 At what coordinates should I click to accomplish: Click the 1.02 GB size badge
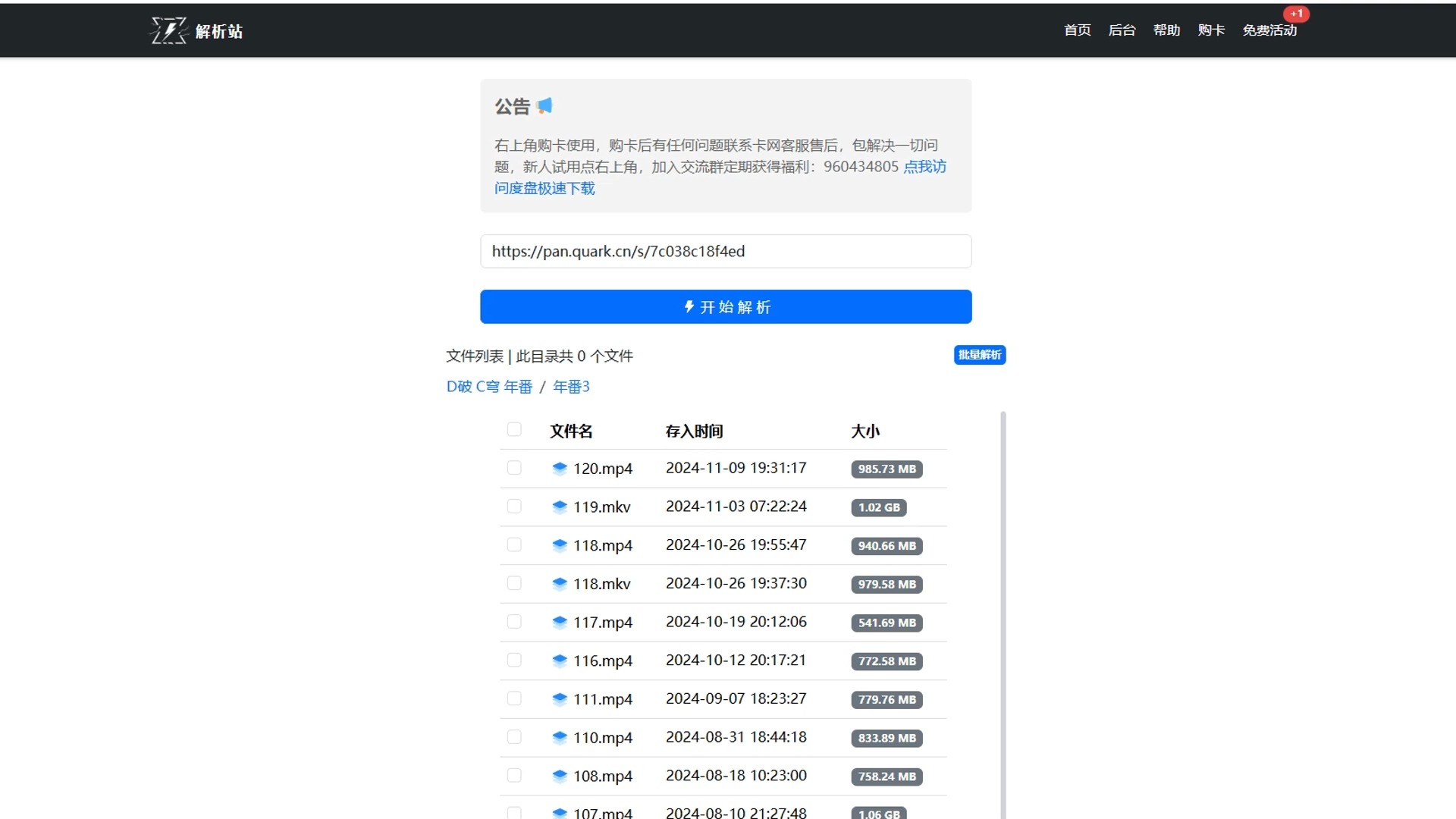pos(879,507)
